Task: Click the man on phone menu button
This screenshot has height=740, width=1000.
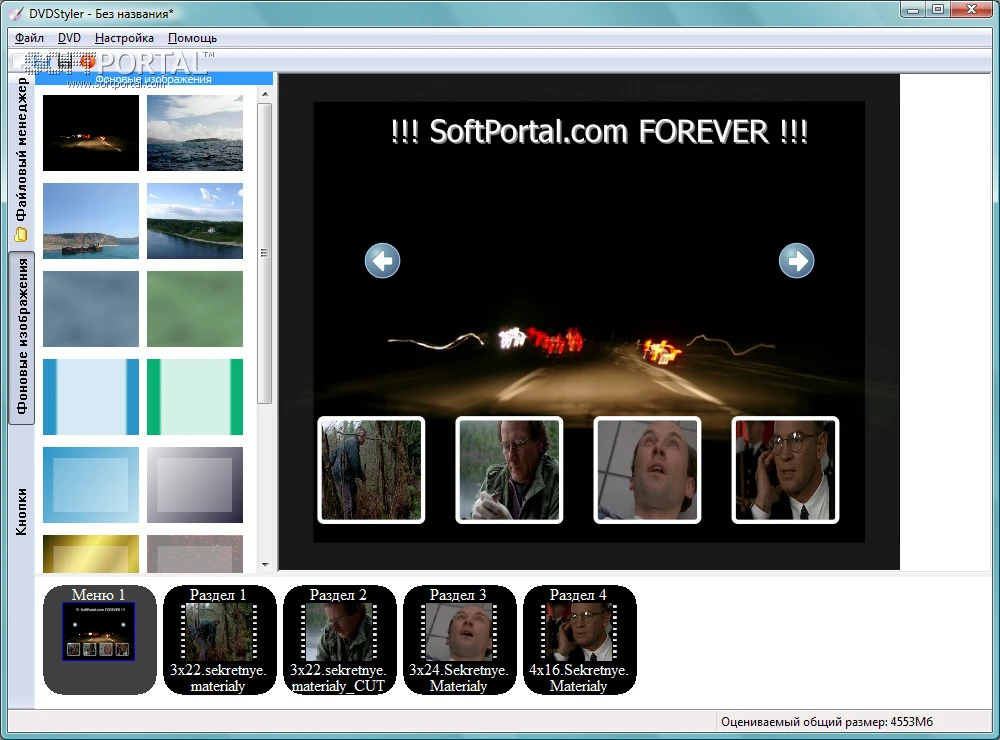Action: (x=785, y=470)
